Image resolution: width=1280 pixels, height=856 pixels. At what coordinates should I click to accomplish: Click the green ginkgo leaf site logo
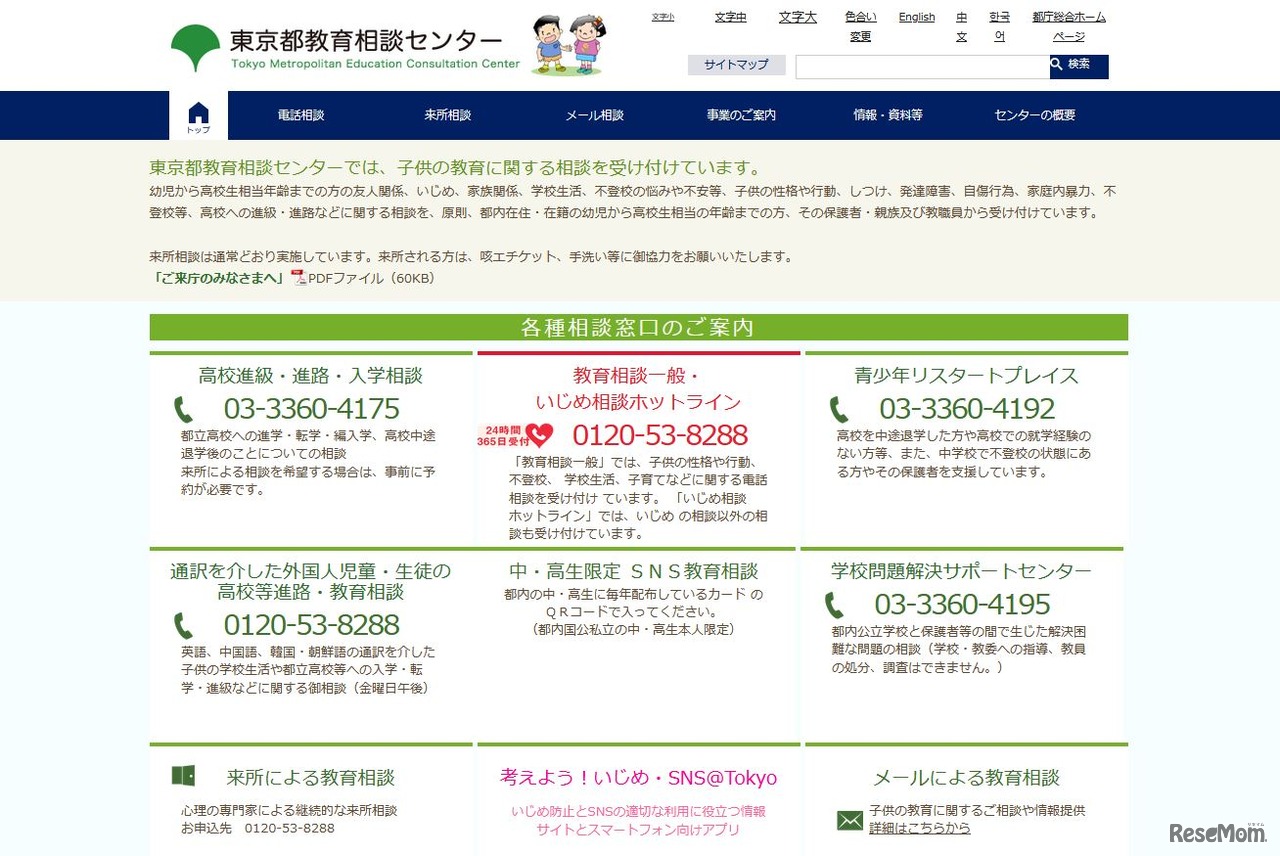(195, 48)
